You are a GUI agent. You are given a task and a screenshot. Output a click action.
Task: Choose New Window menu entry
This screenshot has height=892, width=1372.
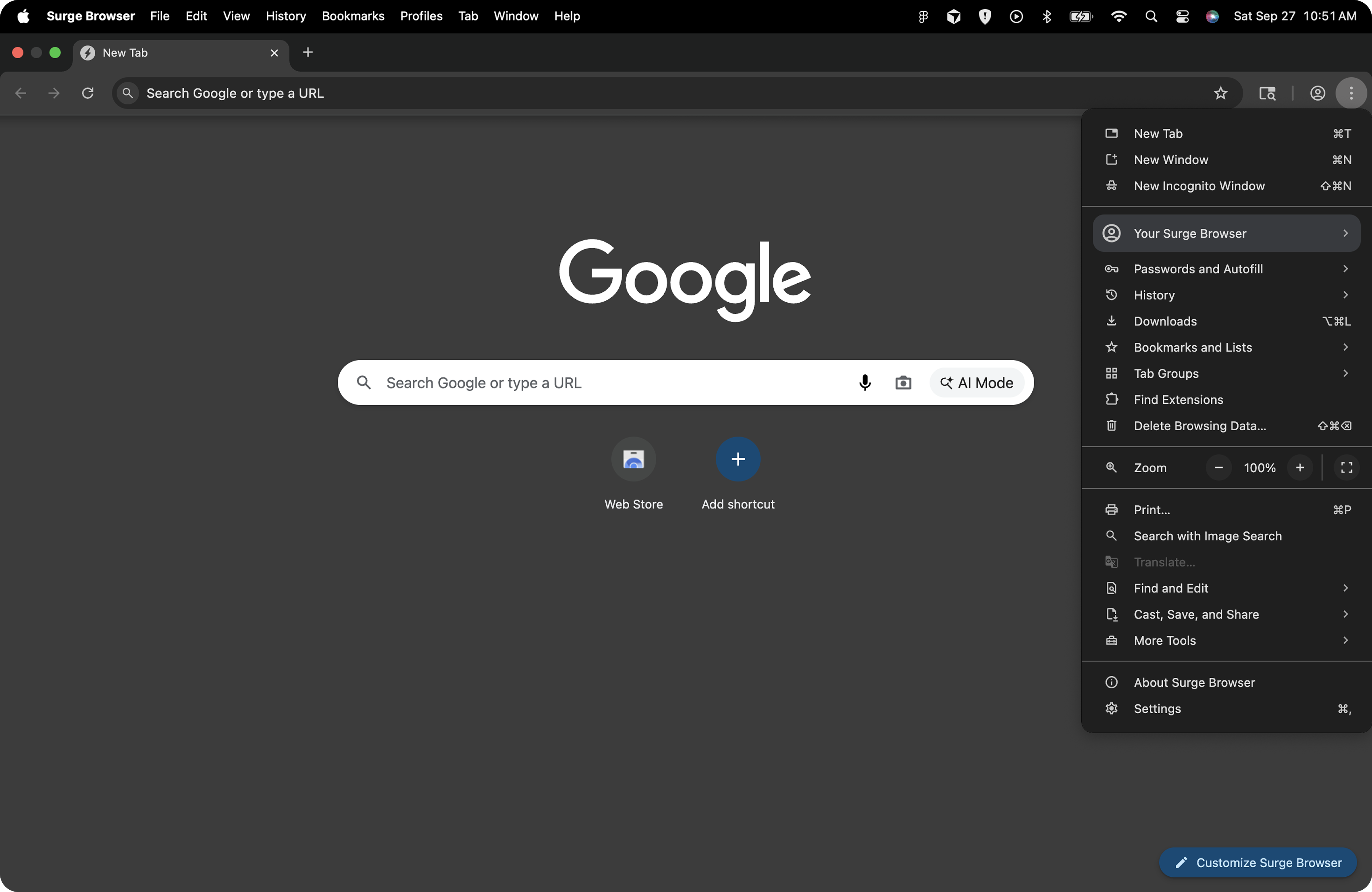pos(1226,159)
